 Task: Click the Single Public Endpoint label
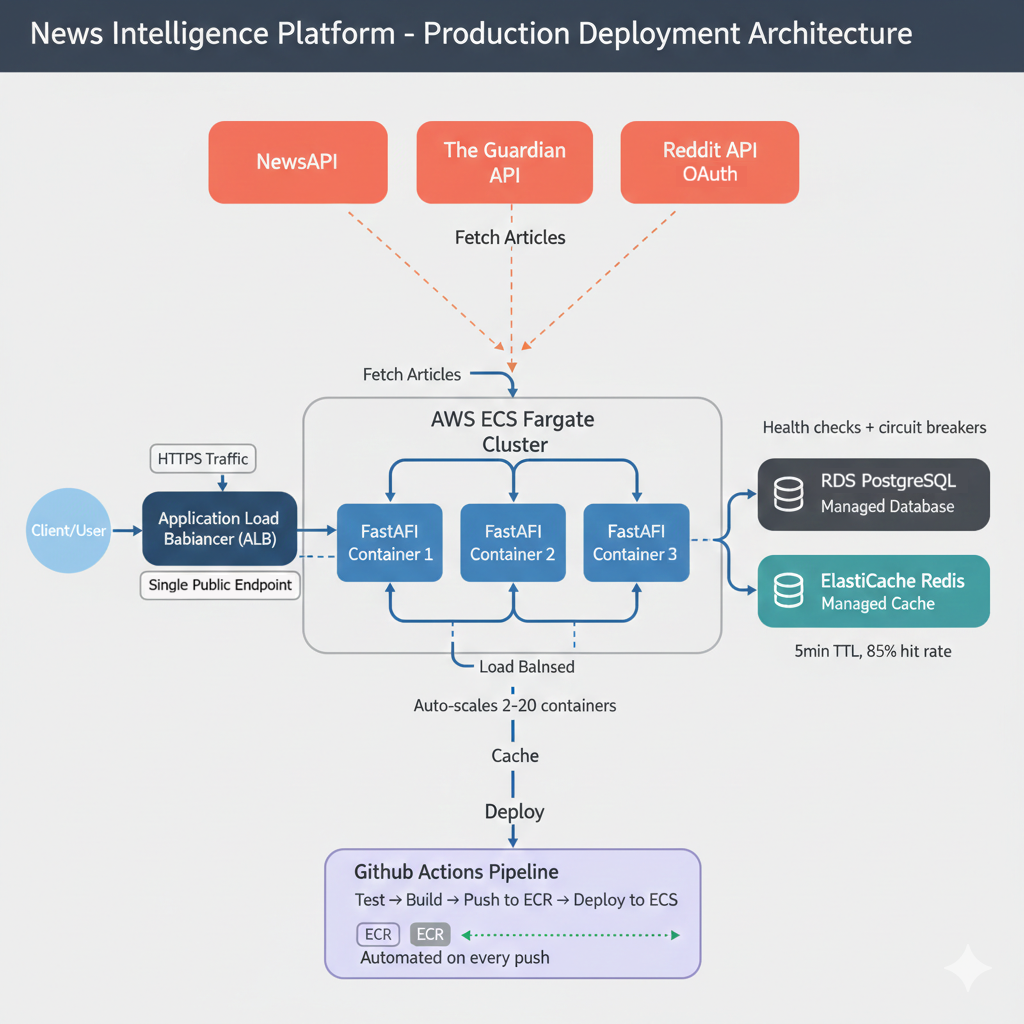click(x=219, y=585)
